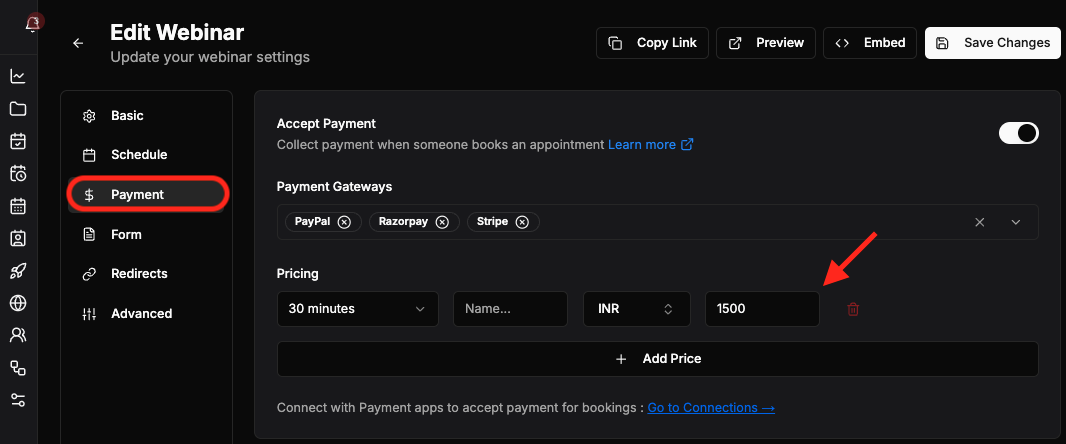Click the price Name input field
1066x444 pixels.
tap(511, 309)
